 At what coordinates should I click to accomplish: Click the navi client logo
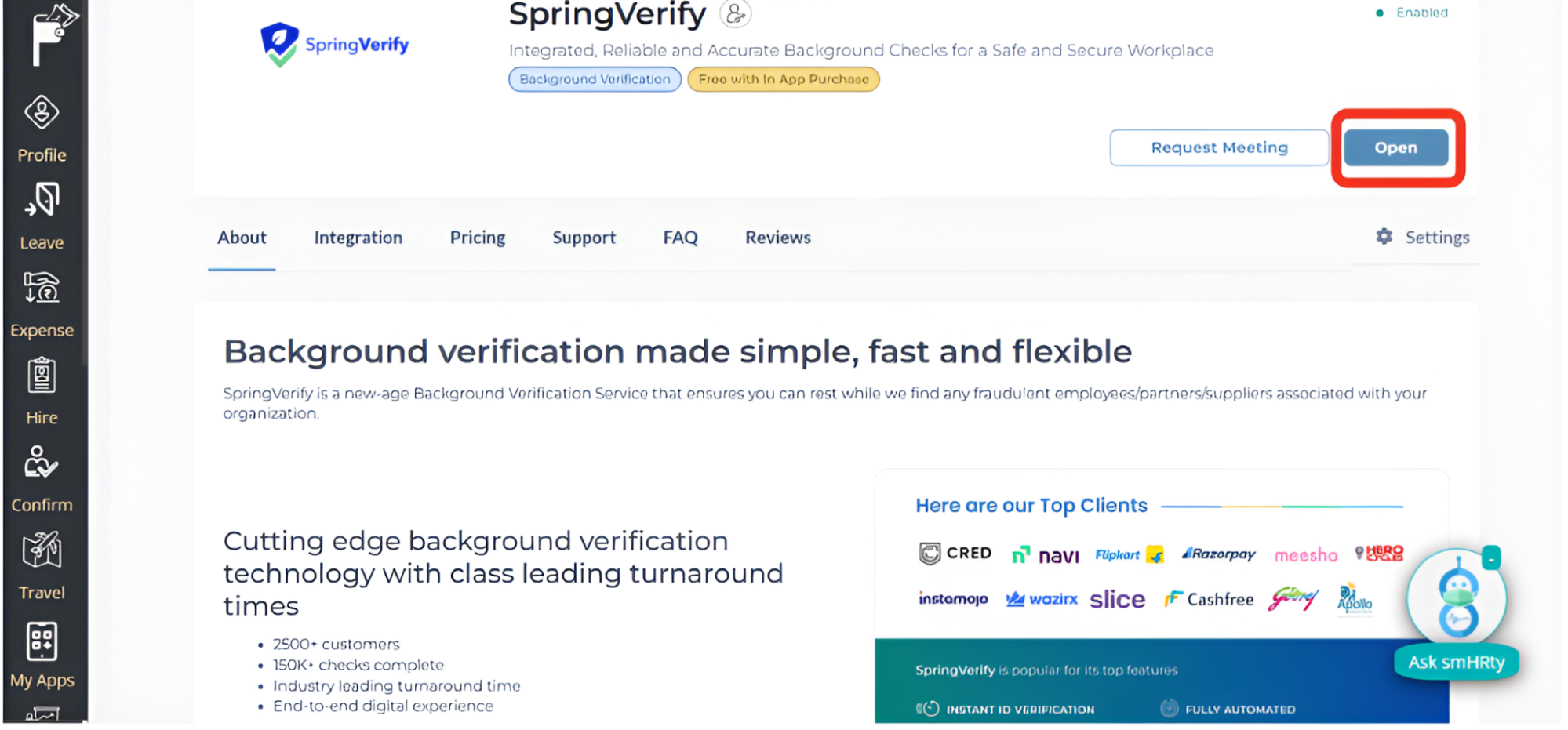(1045, 555)
